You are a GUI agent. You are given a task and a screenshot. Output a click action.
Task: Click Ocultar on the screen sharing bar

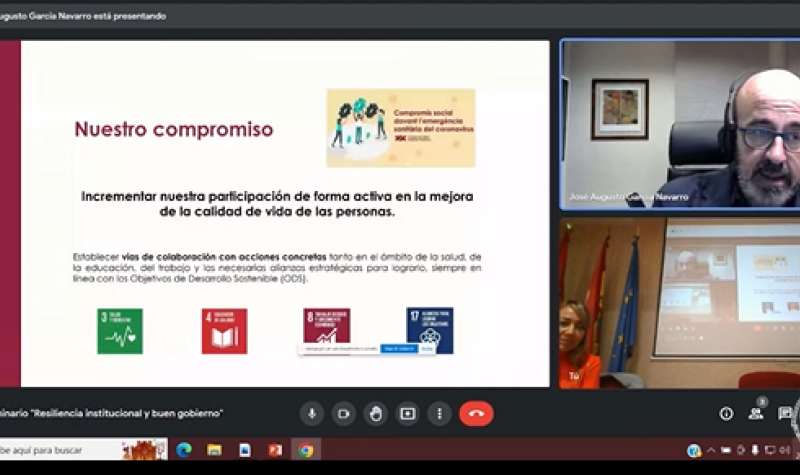(429, 349)
